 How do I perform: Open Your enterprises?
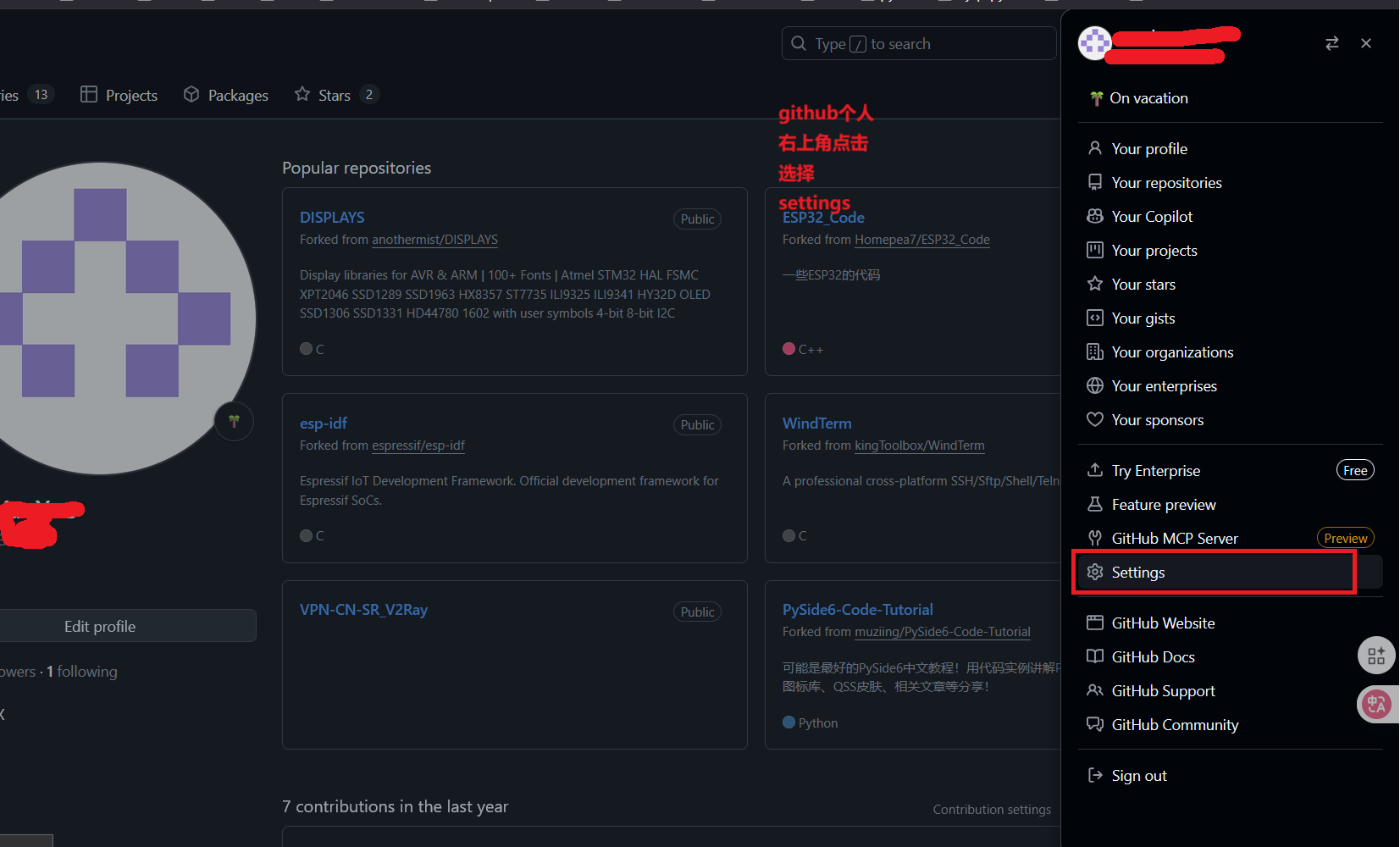tap(1230, 386)
